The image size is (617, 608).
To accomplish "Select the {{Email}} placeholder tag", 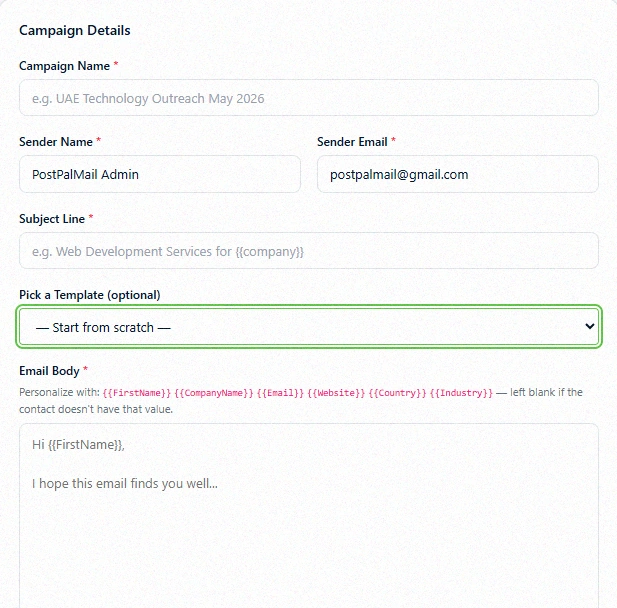I will tap(280, 393).
